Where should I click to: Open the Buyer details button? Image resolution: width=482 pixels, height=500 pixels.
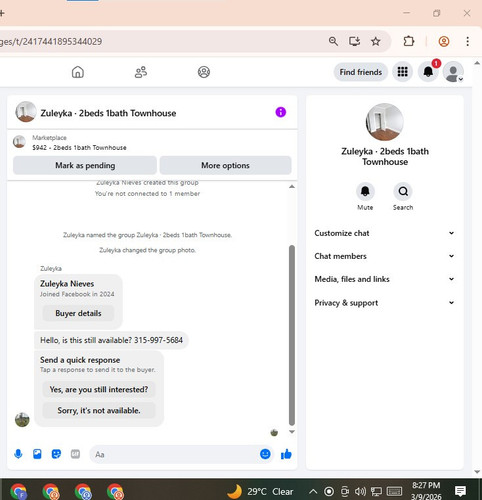[x=78, y=313]
